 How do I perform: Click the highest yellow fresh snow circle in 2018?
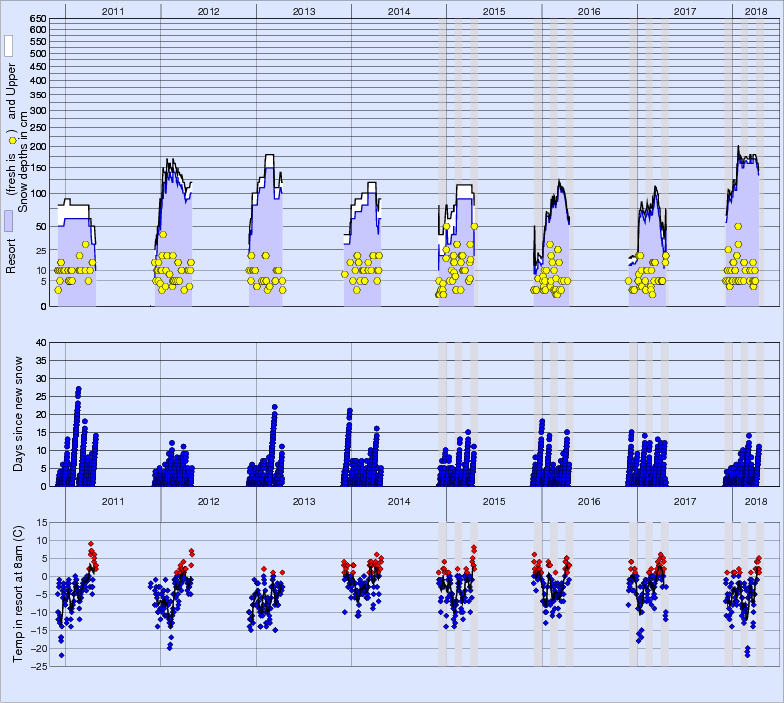(738, 226)
